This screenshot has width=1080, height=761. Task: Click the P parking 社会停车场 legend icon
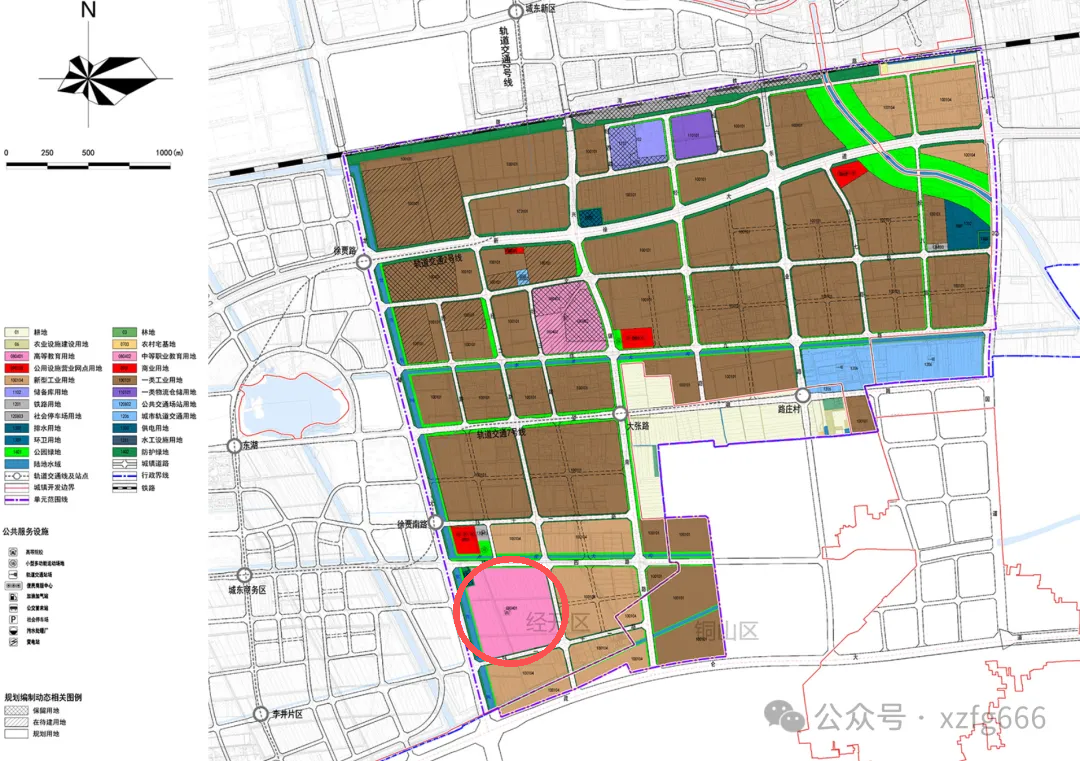point(12,619)
